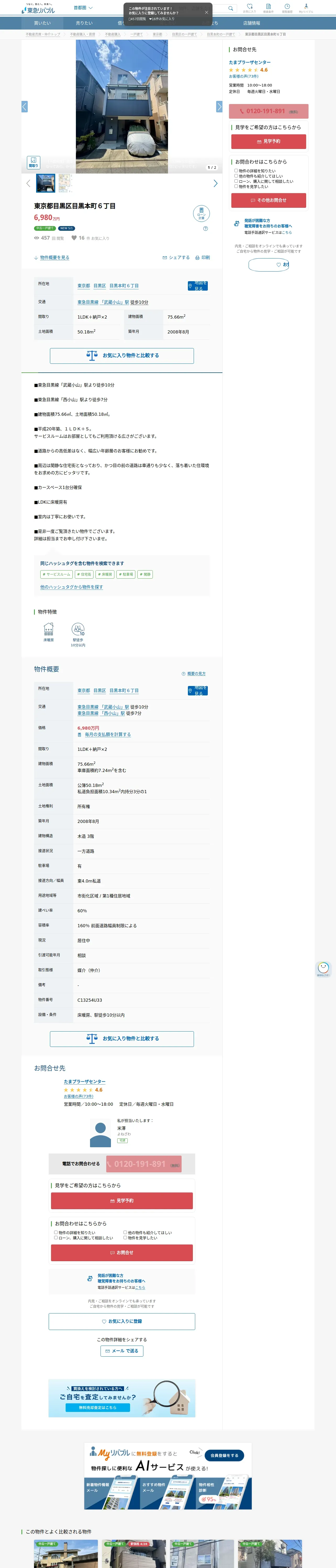Check bottom form ローン、購入に関して相談したい
Viewport: 336px width, 1568px height.
point(55,1237)
